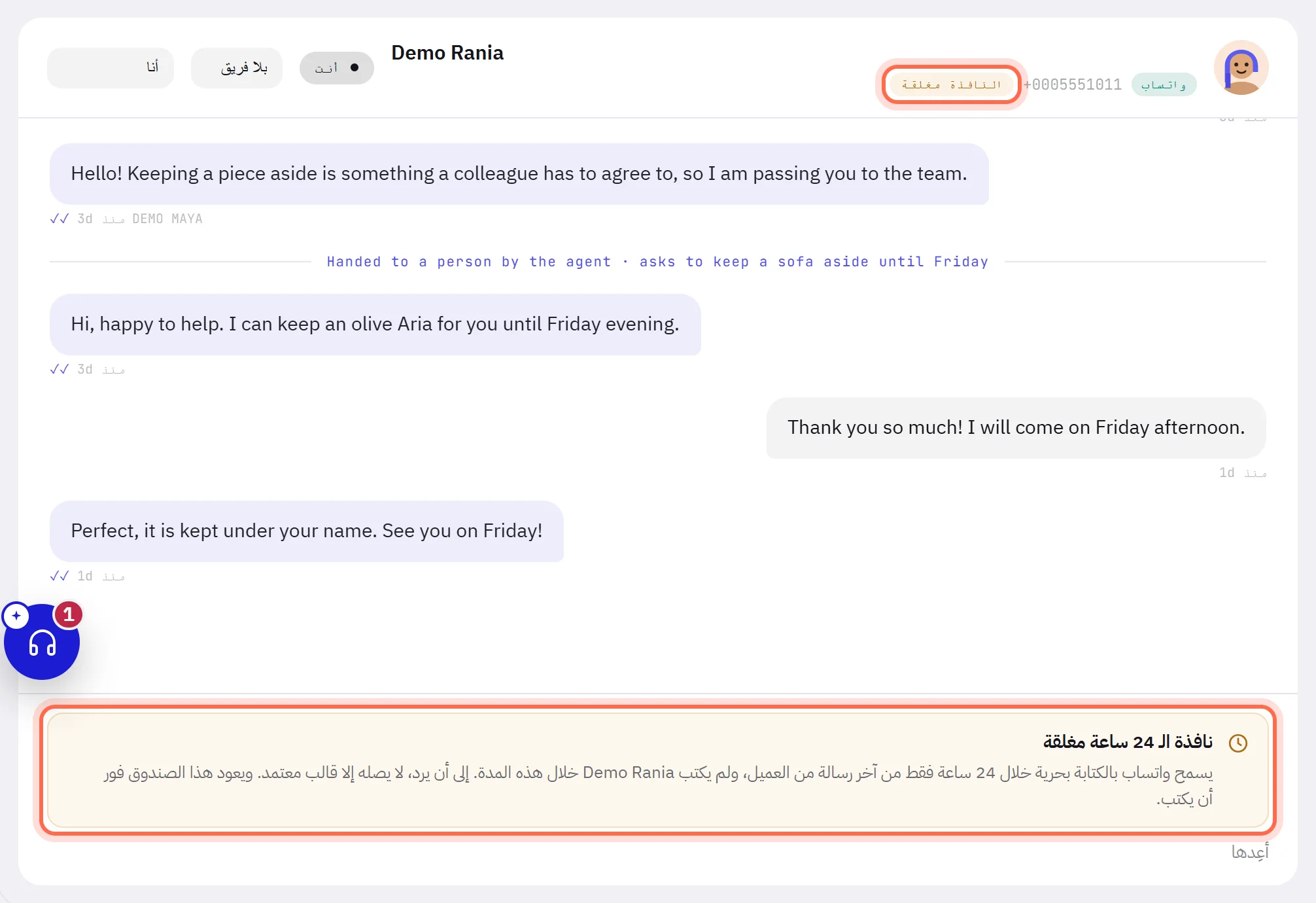Click the red notification badge showing 1
The width and height of the screenshot is (1316, 903).
[x=68, y=614]
